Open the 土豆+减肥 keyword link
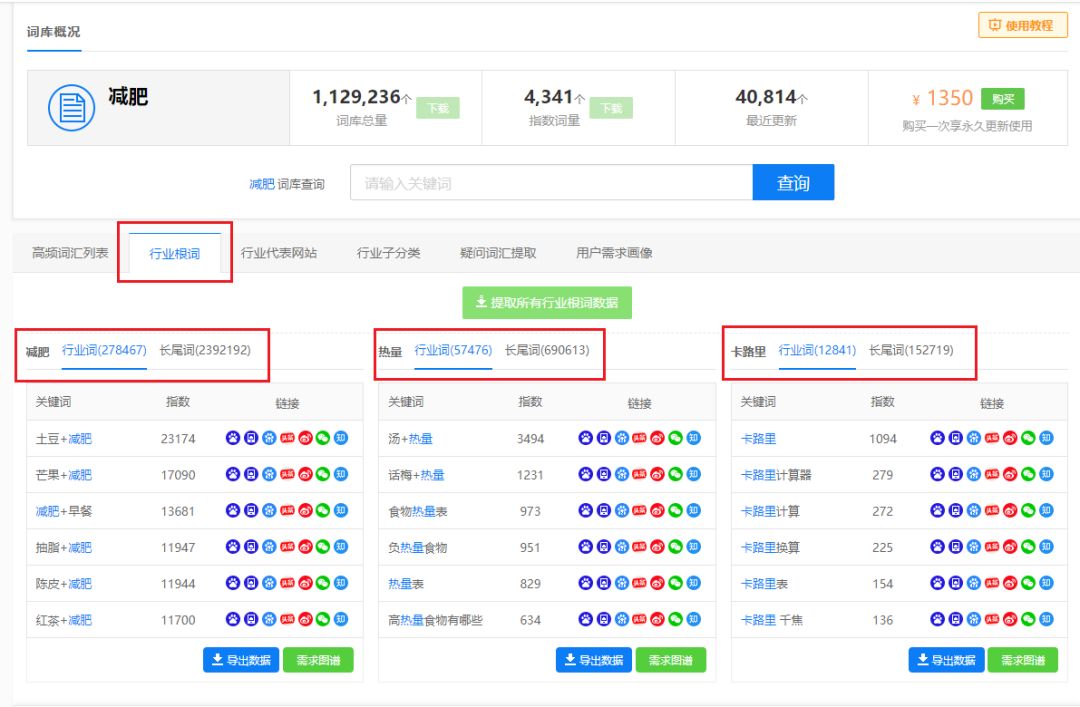The width and height of the screenshot is (1080, 707). click(x=64, y=439)
